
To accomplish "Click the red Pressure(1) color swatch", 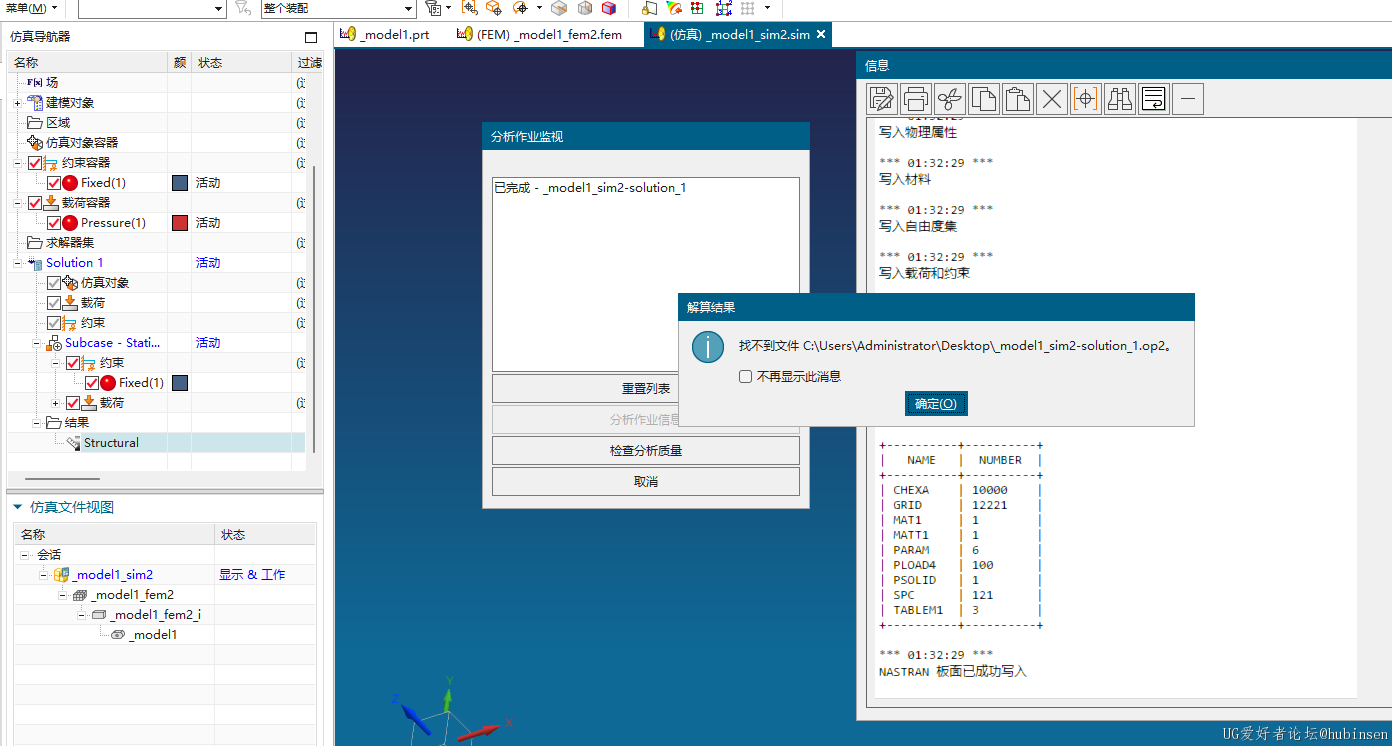I will click(180, 223).
